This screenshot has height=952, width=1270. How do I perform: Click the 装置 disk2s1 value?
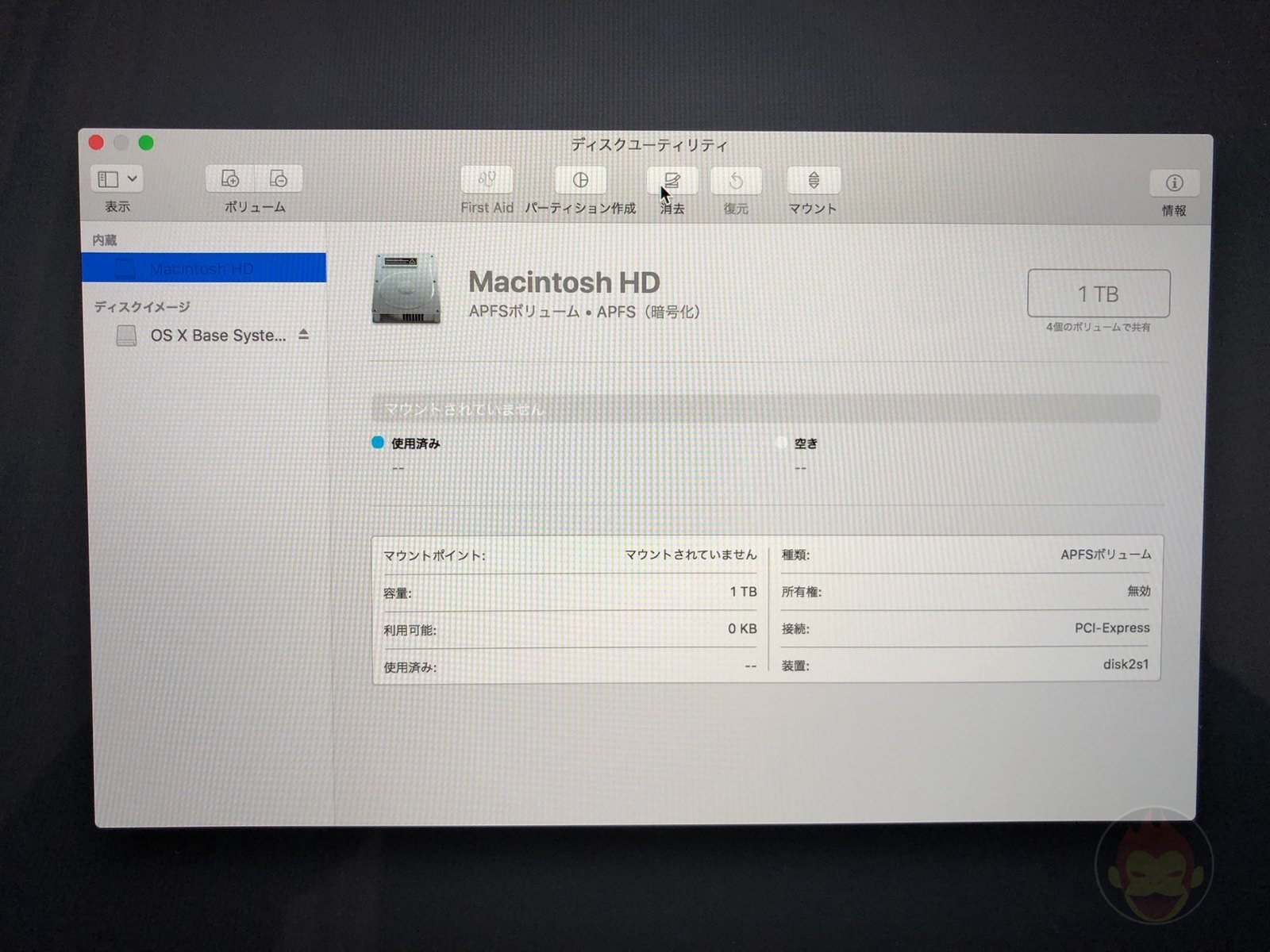(1126, 664)
